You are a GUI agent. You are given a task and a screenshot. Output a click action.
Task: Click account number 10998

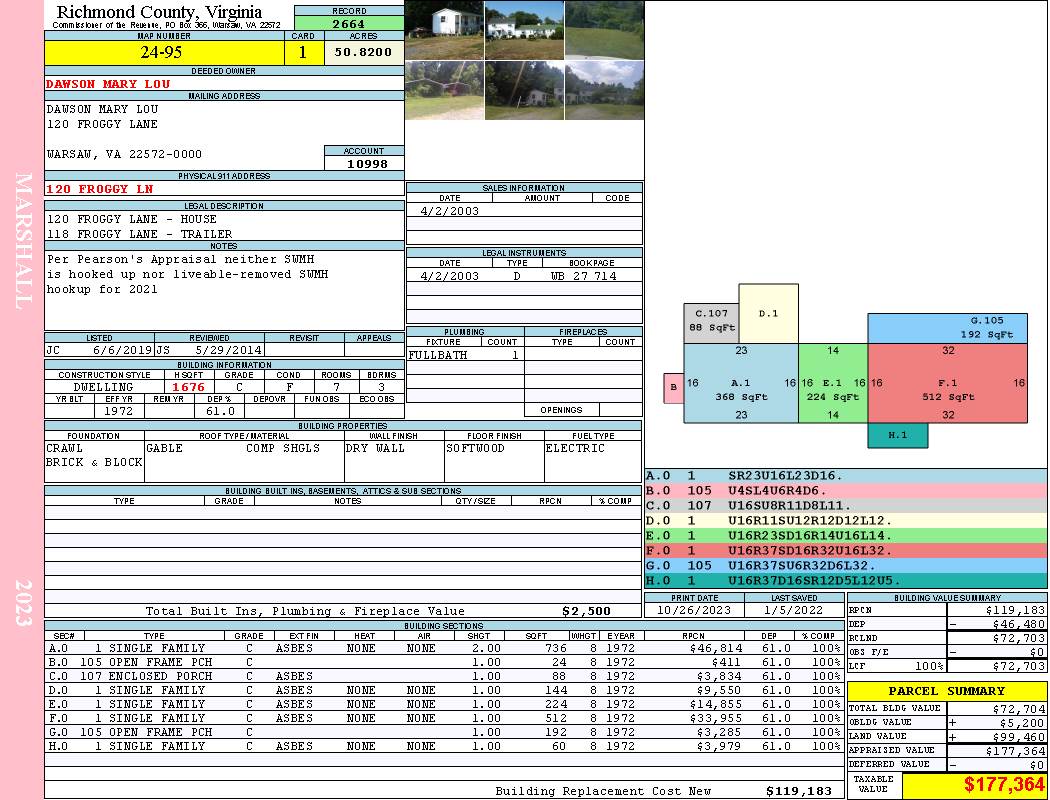pyautogui.click(x=367, y=164)
